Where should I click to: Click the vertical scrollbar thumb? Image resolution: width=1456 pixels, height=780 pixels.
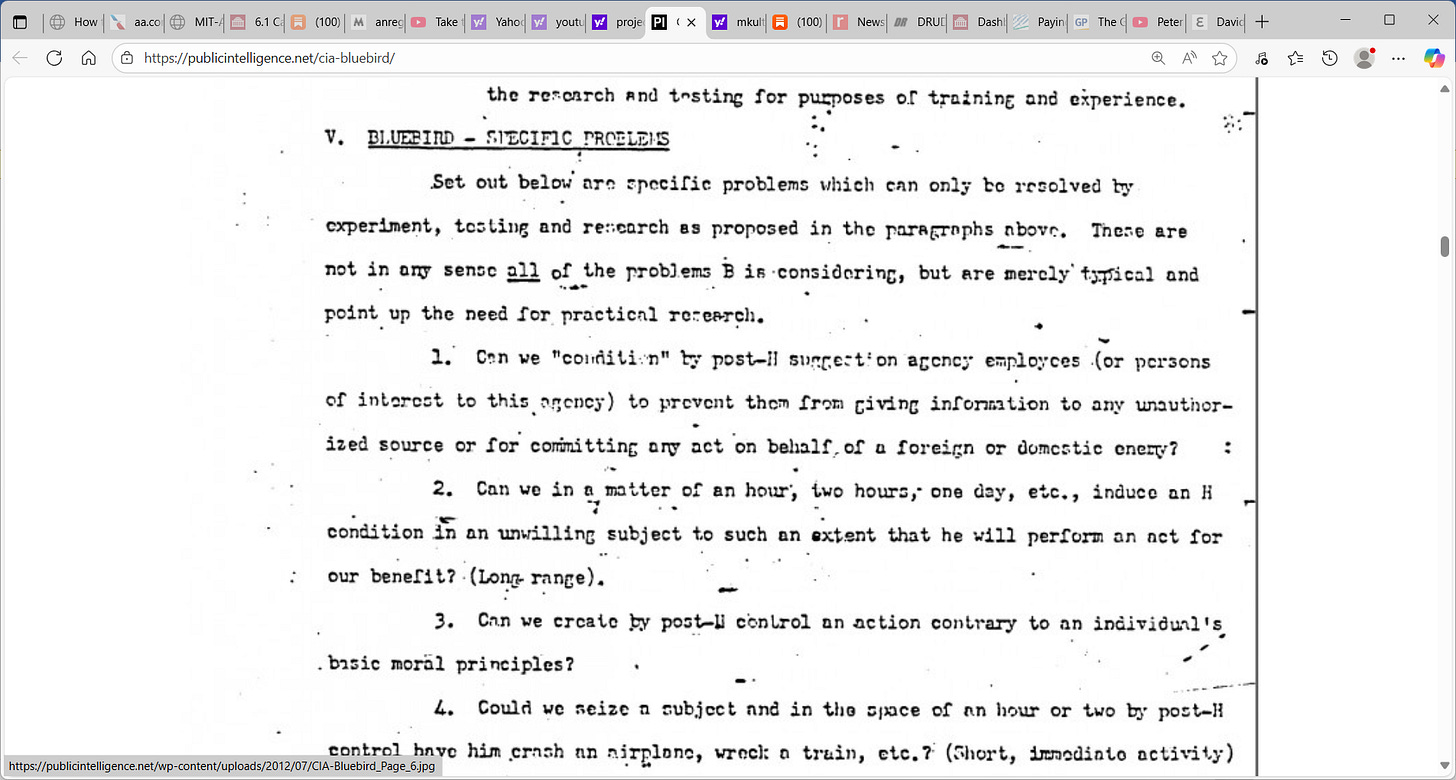point(1444,246)
